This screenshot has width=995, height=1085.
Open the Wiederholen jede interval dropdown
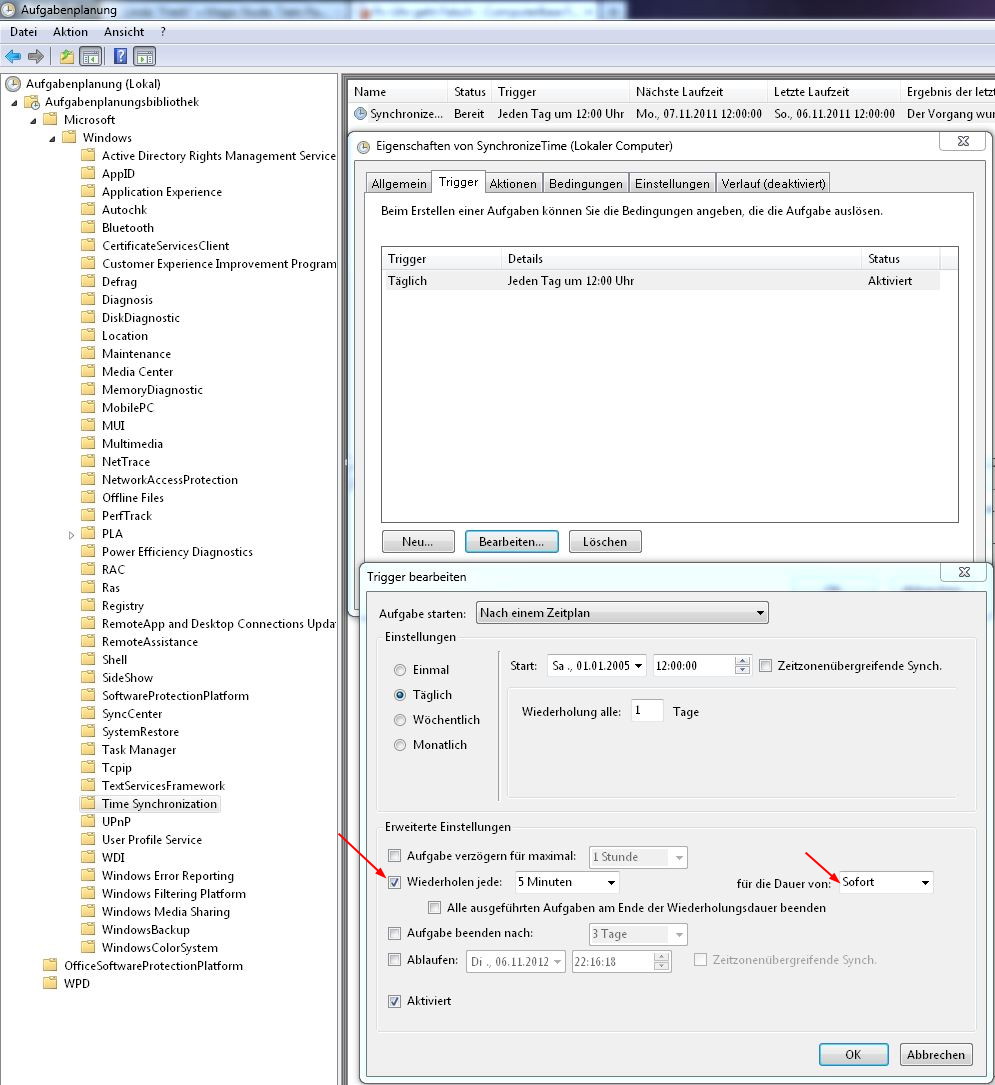[x=611, y=882]
